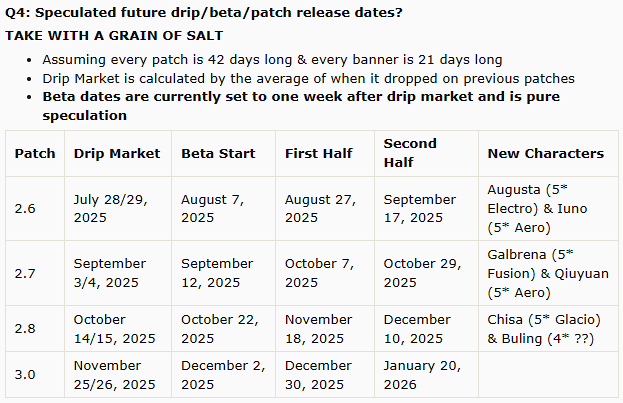
Task: Click Chisa and Buling characters cell
Action: pos(548,329)
